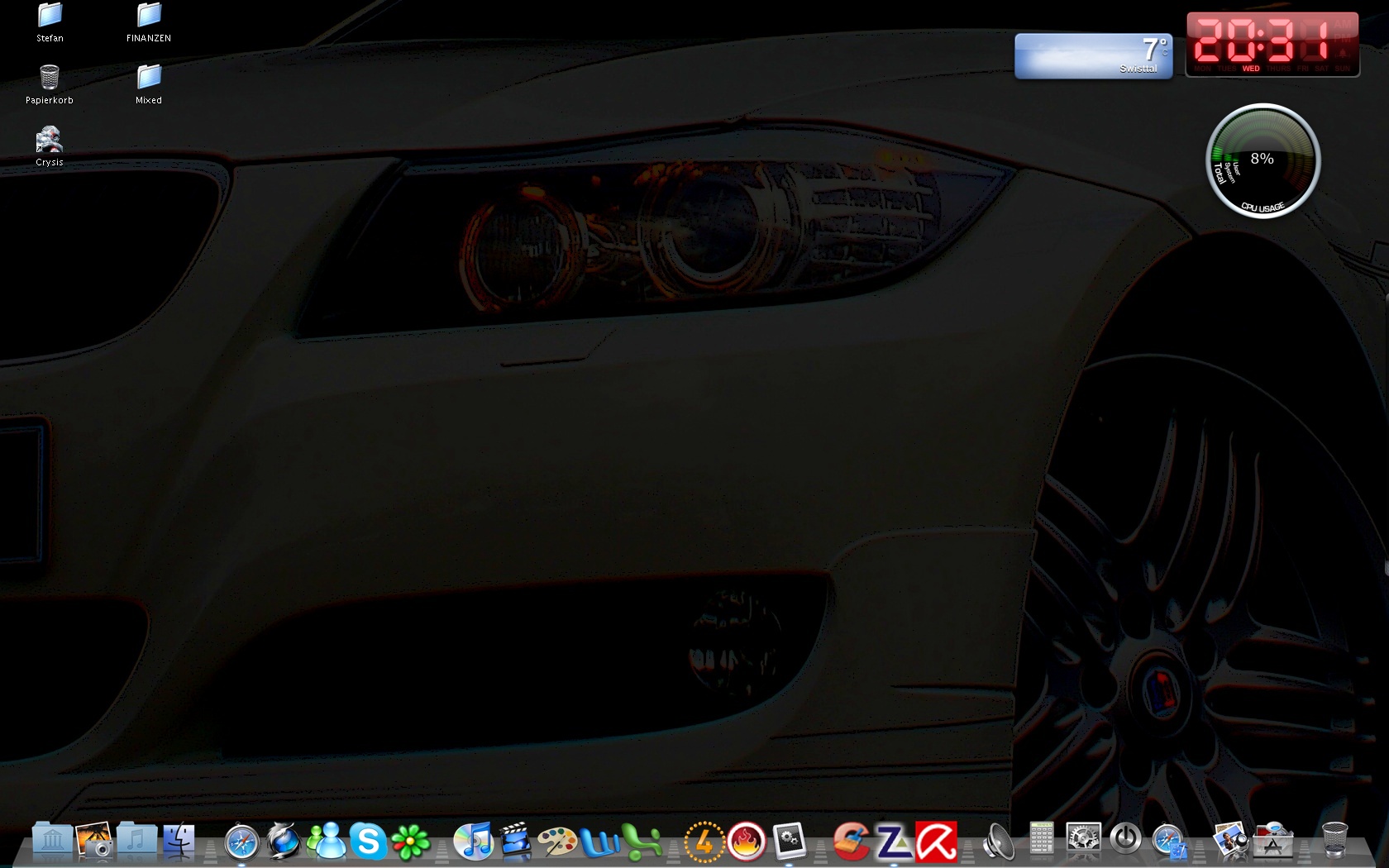Click the speaker volume icon in dock
Viewport: 1389px width, 868px height.
[x=999, y=842]
